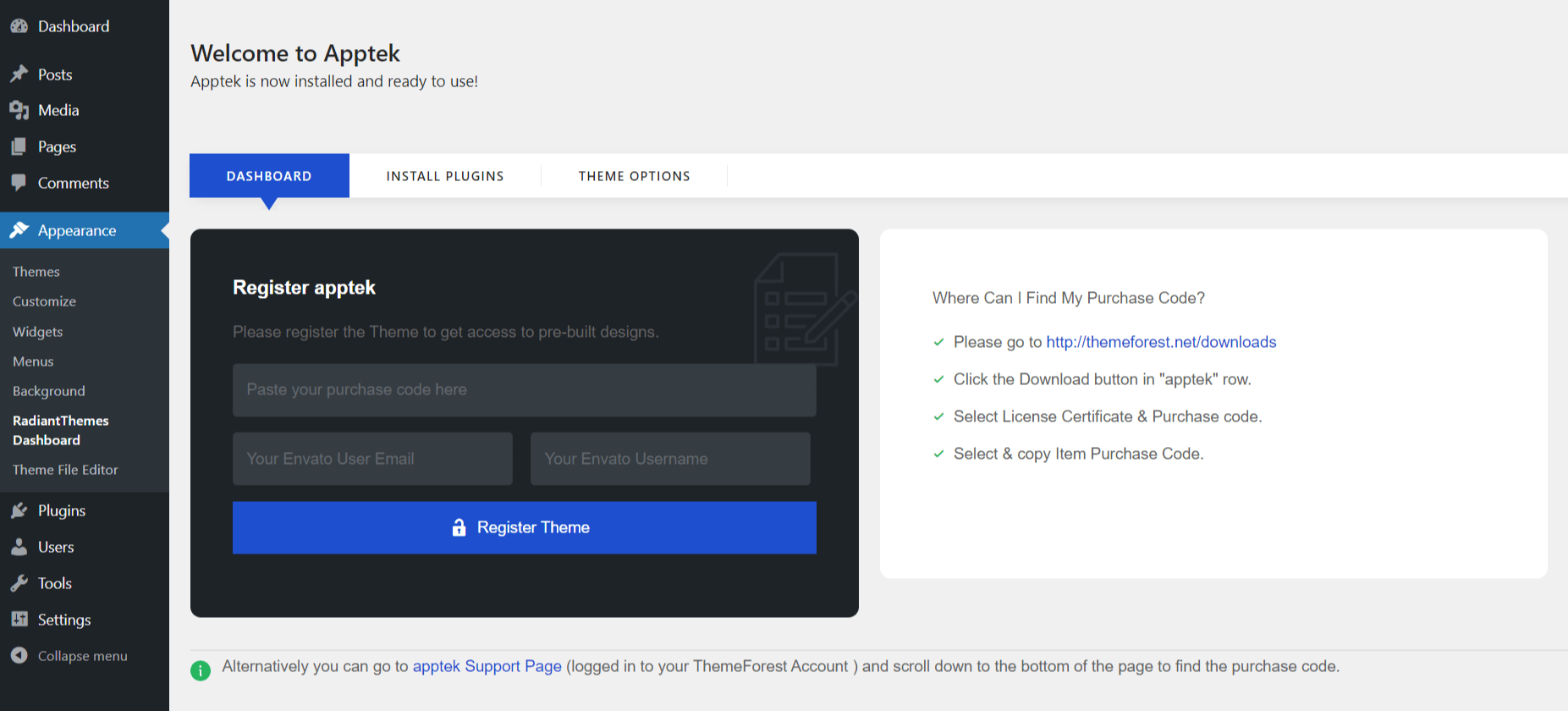The height and width of the screenshot is (711, 1568).
Task: Select the Dashboard tab
Action: pos(269,176)
